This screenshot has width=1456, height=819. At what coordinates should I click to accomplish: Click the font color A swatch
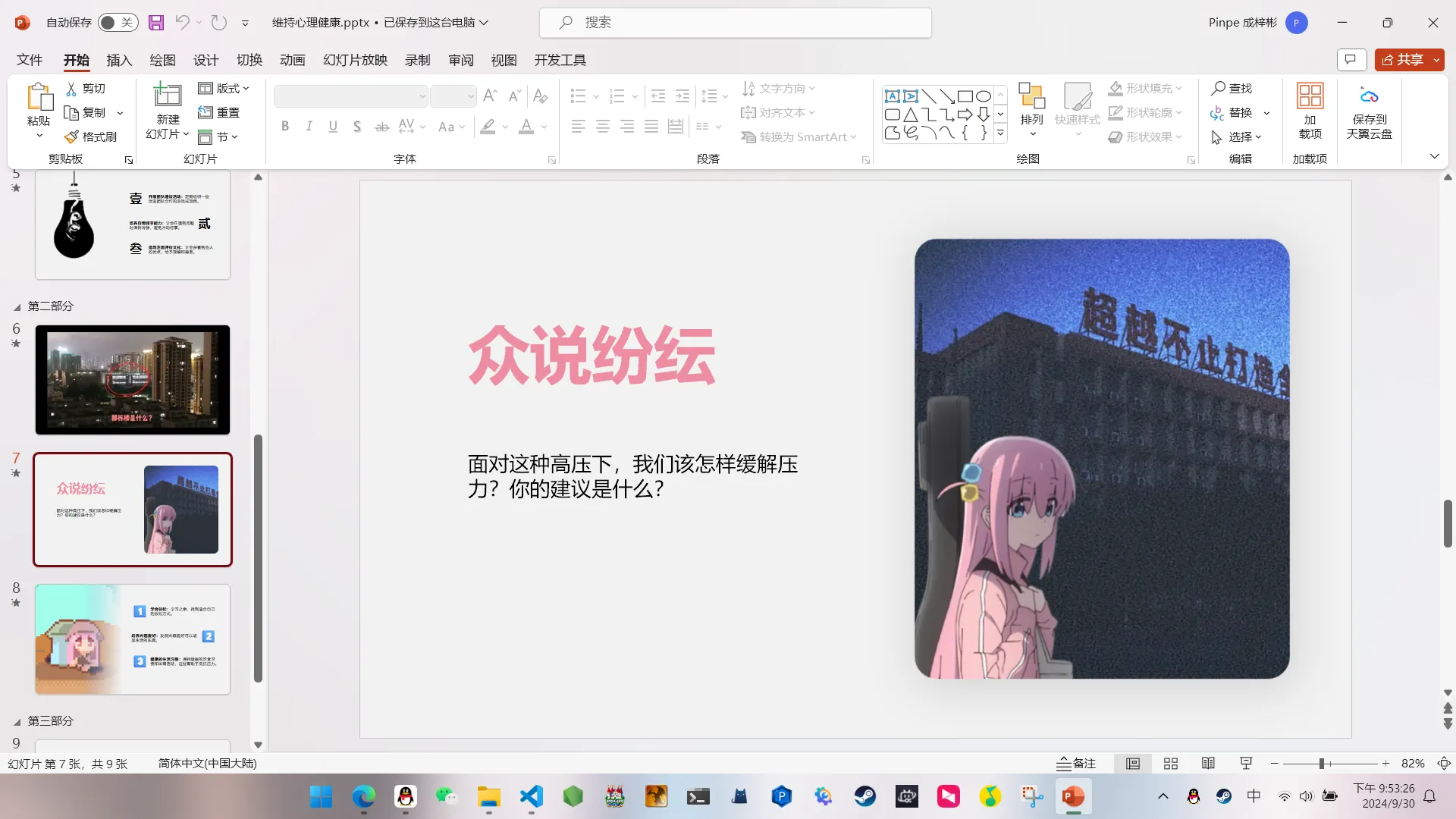pyautogui.click(x=526, y=127)
